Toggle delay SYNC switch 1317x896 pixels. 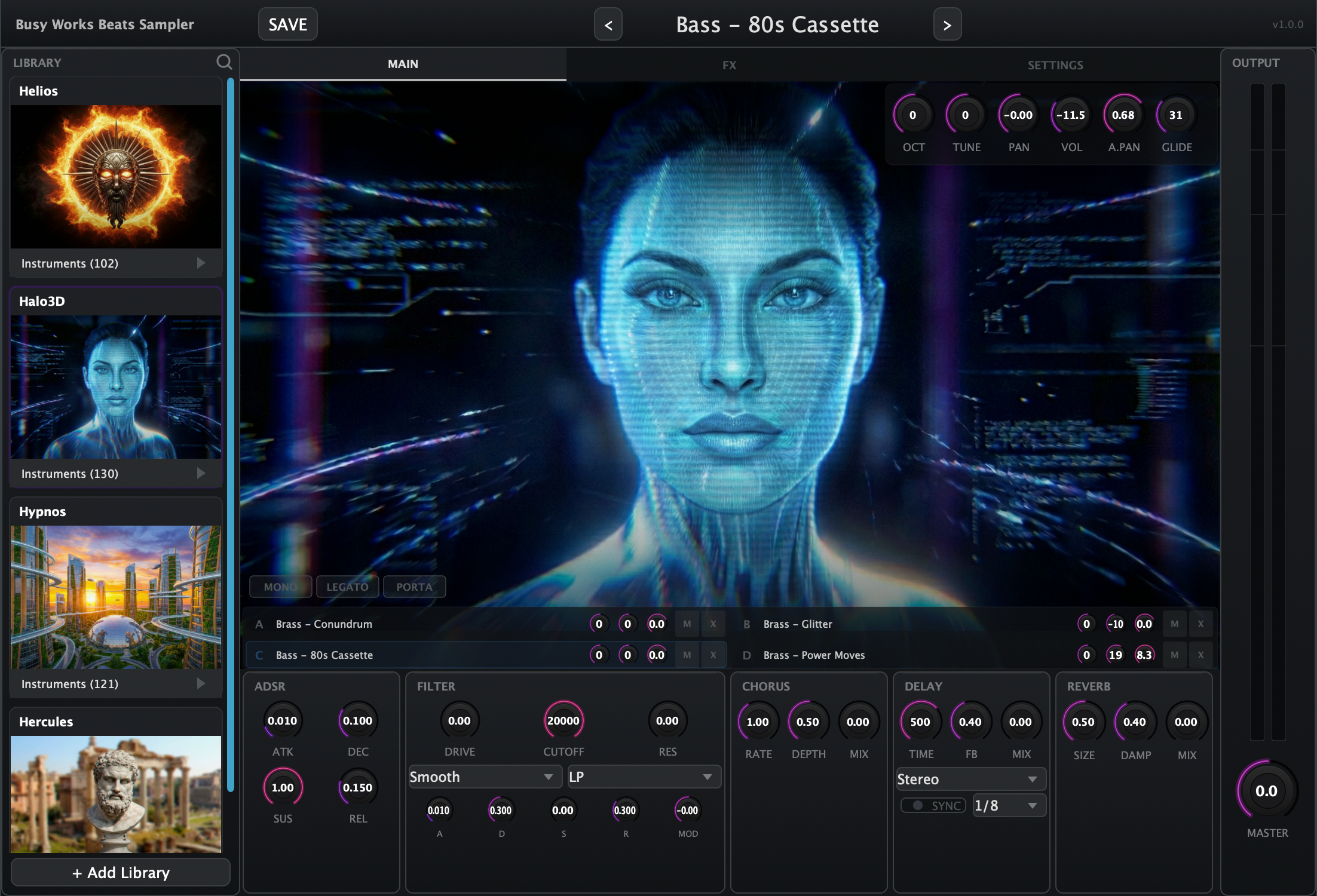pos(933,805)
